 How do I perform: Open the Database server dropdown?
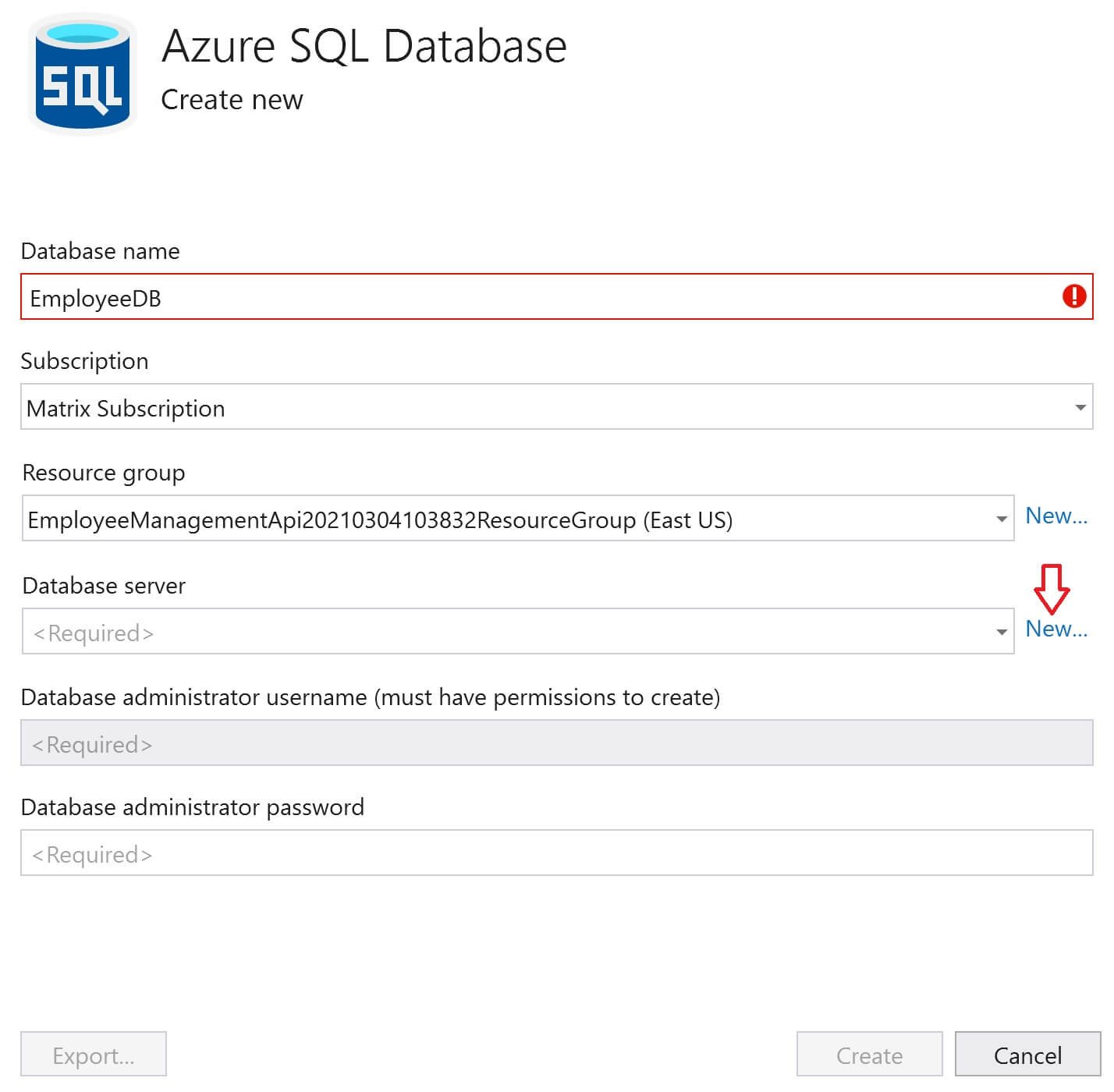coord(518,631)
